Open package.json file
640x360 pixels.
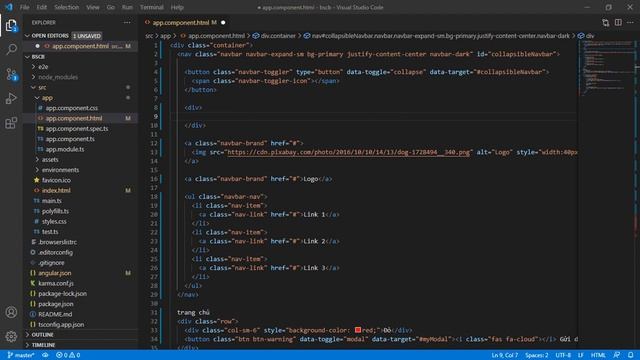point(56,304)
